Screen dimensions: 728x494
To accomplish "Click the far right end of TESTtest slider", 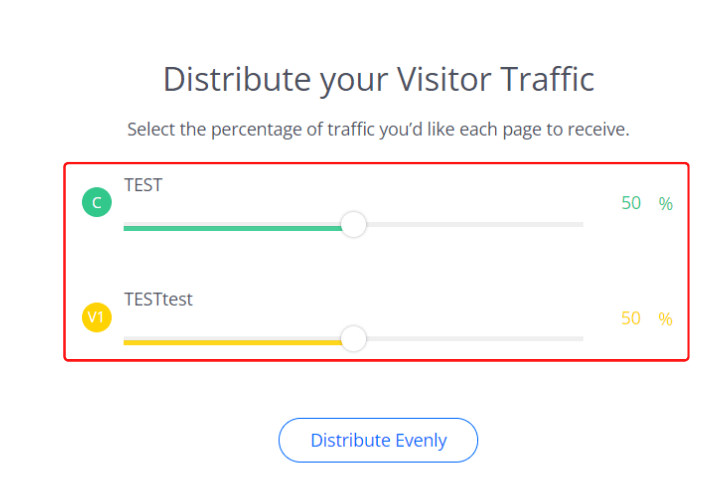I will [581, 340].
